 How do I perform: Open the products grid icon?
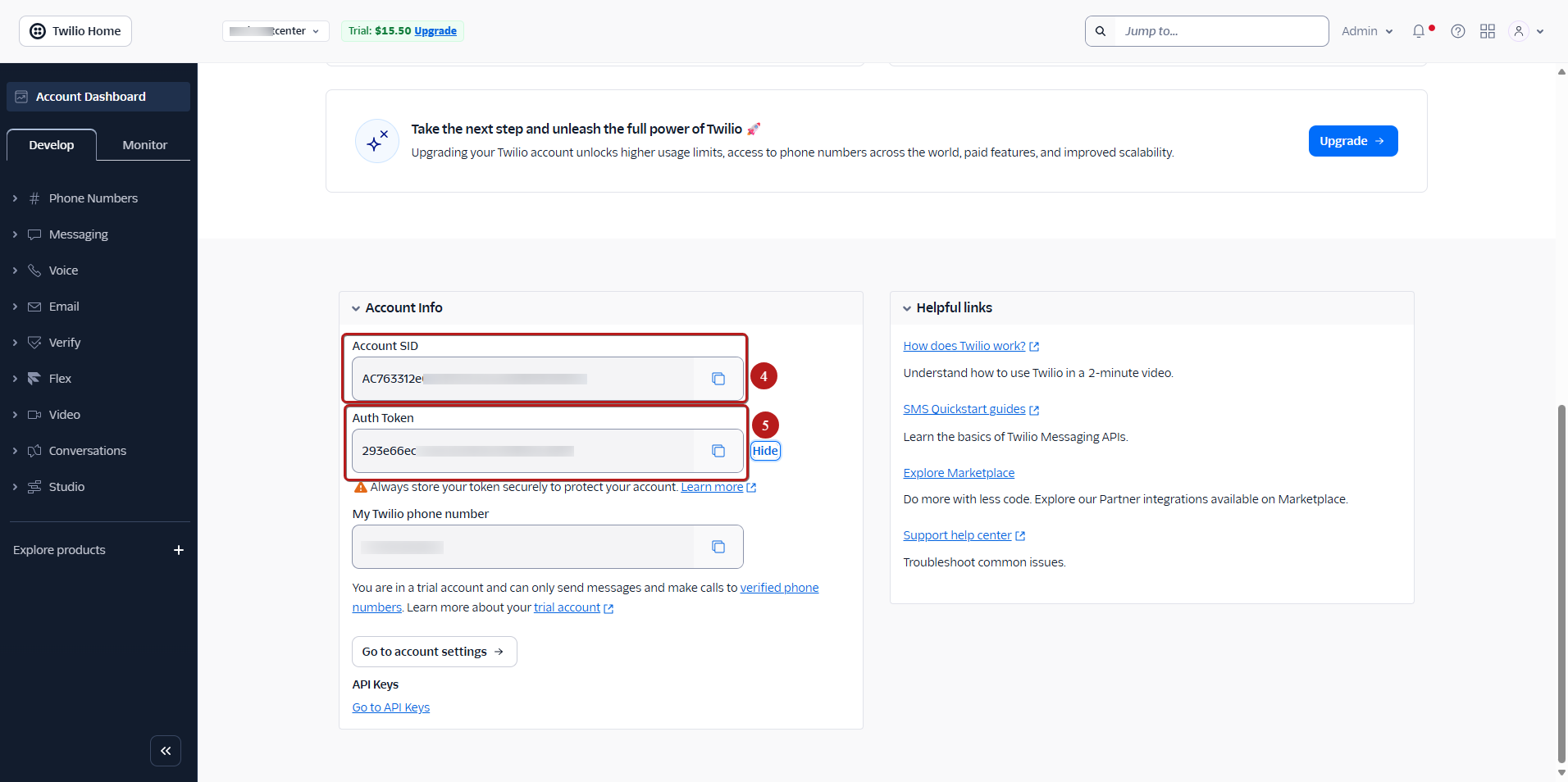click(1488, 31)
